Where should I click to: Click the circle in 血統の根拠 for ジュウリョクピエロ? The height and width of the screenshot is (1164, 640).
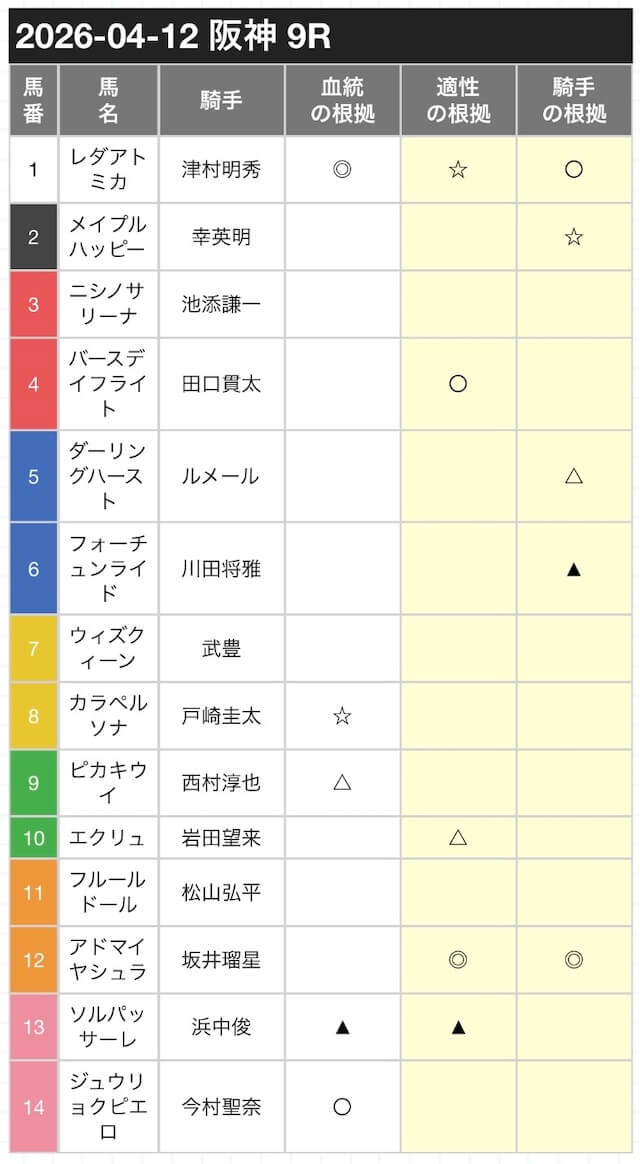(x=342, y=1107)
